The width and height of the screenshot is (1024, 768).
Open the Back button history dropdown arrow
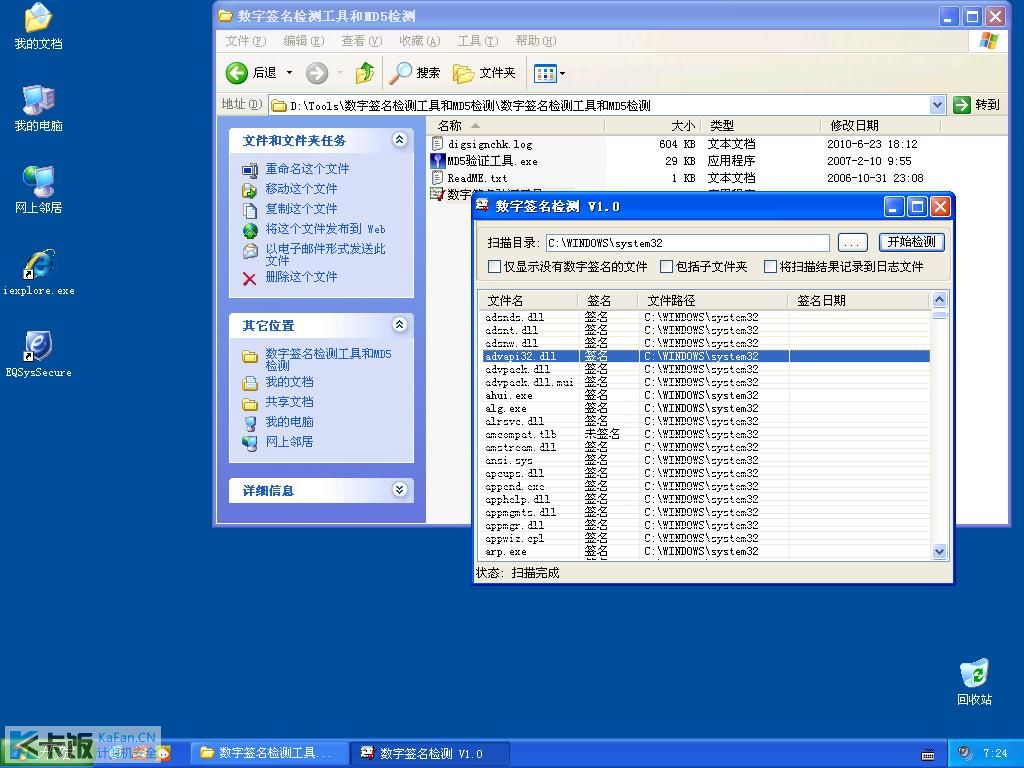point(289,72)
